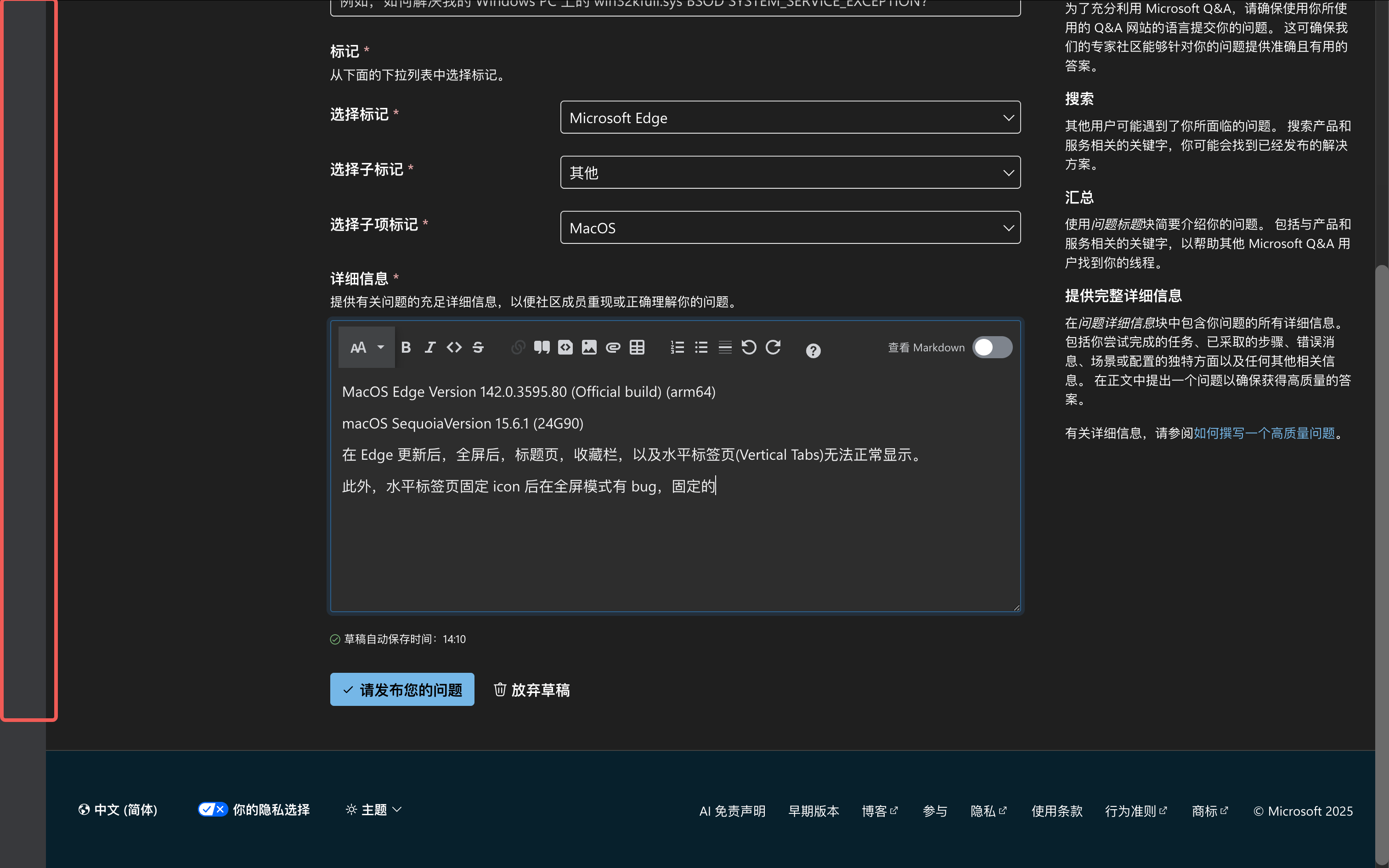
Task: Insert a table
Action: click(x=637, y=347)
